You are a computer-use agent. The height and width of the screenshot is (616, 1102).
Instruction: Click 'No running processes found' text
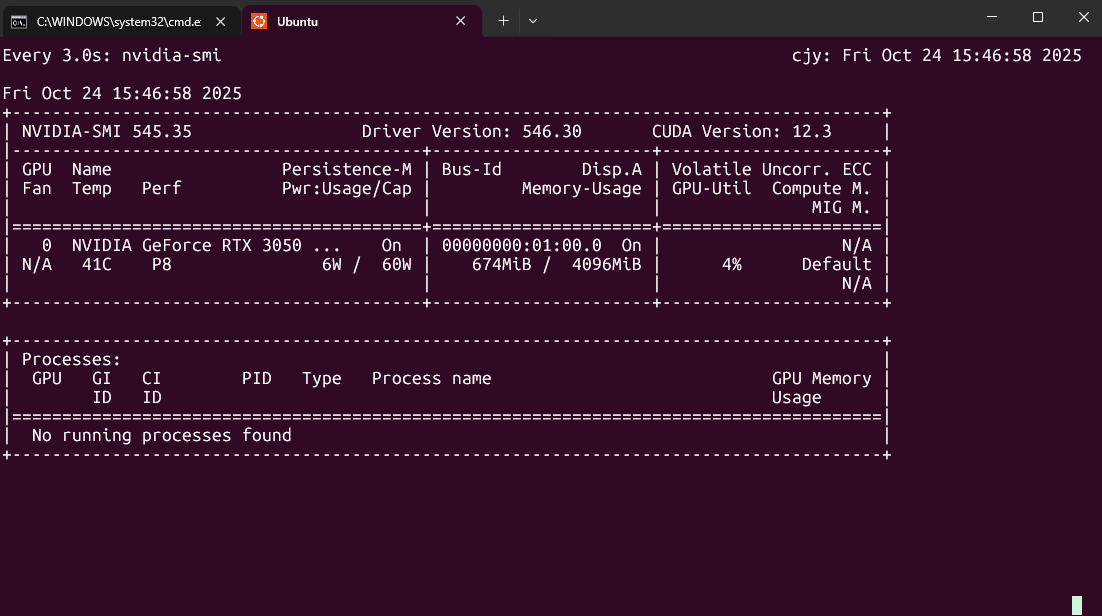point(162,435)
